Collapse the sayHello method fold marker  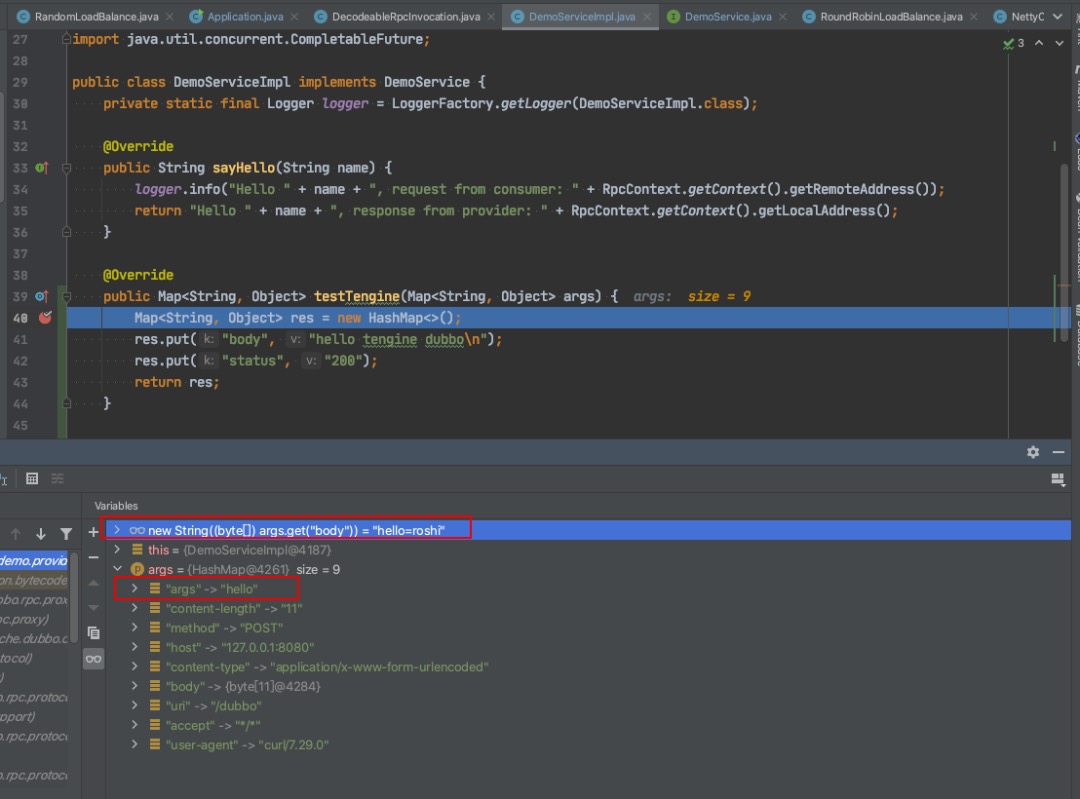click(x=66, y=167)
